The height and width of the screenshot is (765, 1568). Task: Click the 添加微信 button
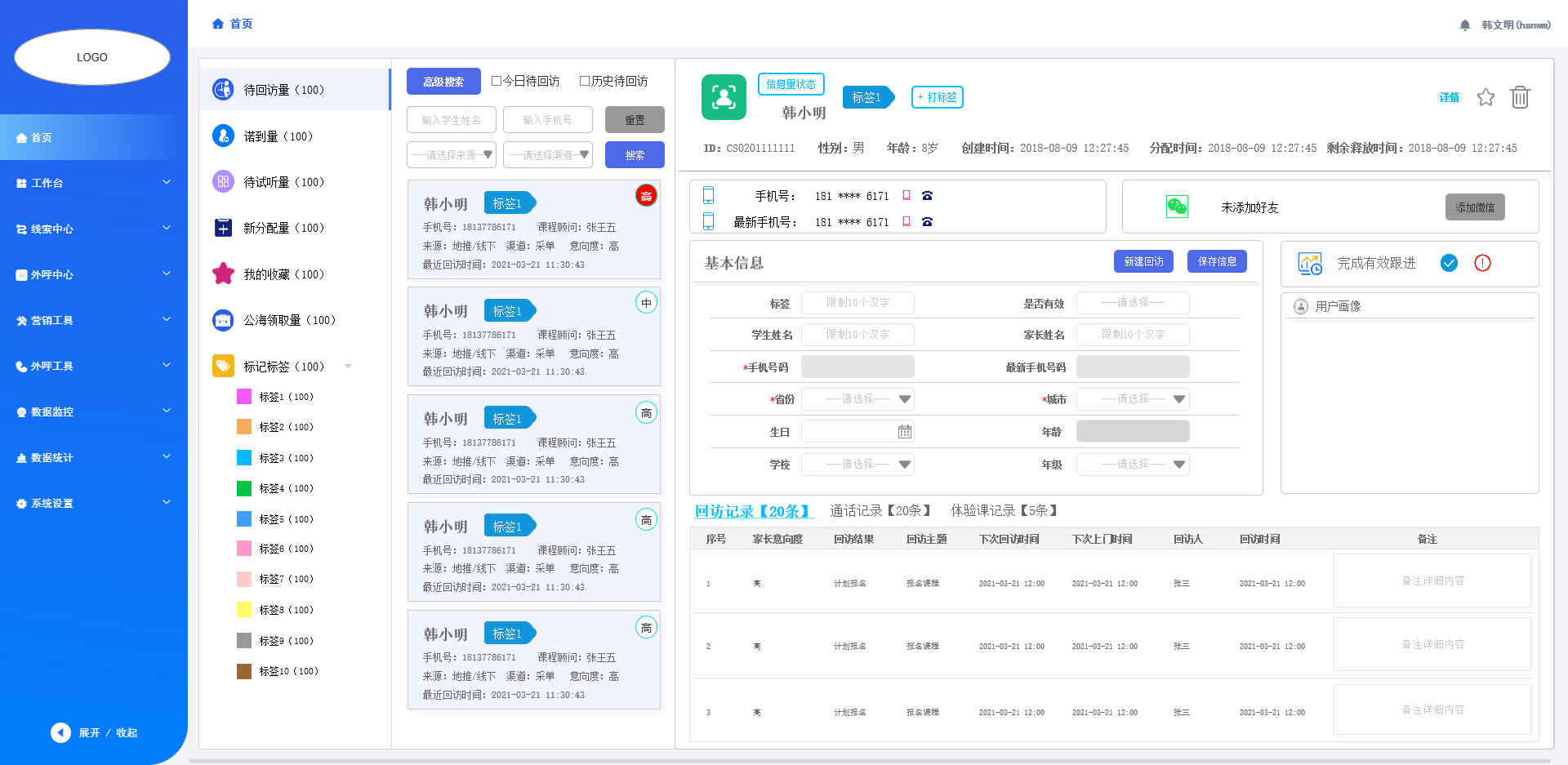coord(1475,207)
